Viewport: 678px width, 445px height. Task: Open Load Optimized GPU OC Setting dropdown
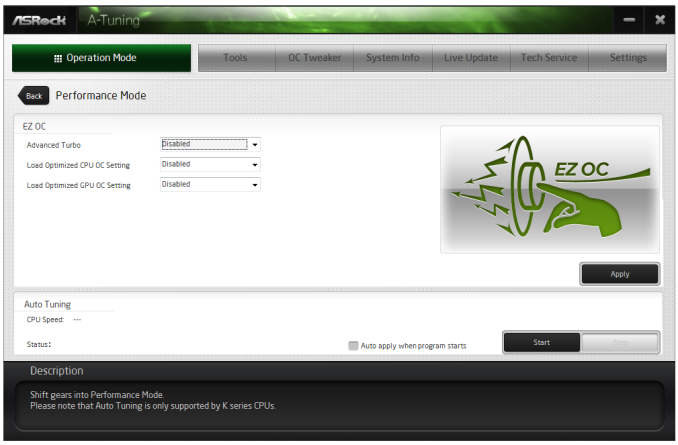(210, 185)
